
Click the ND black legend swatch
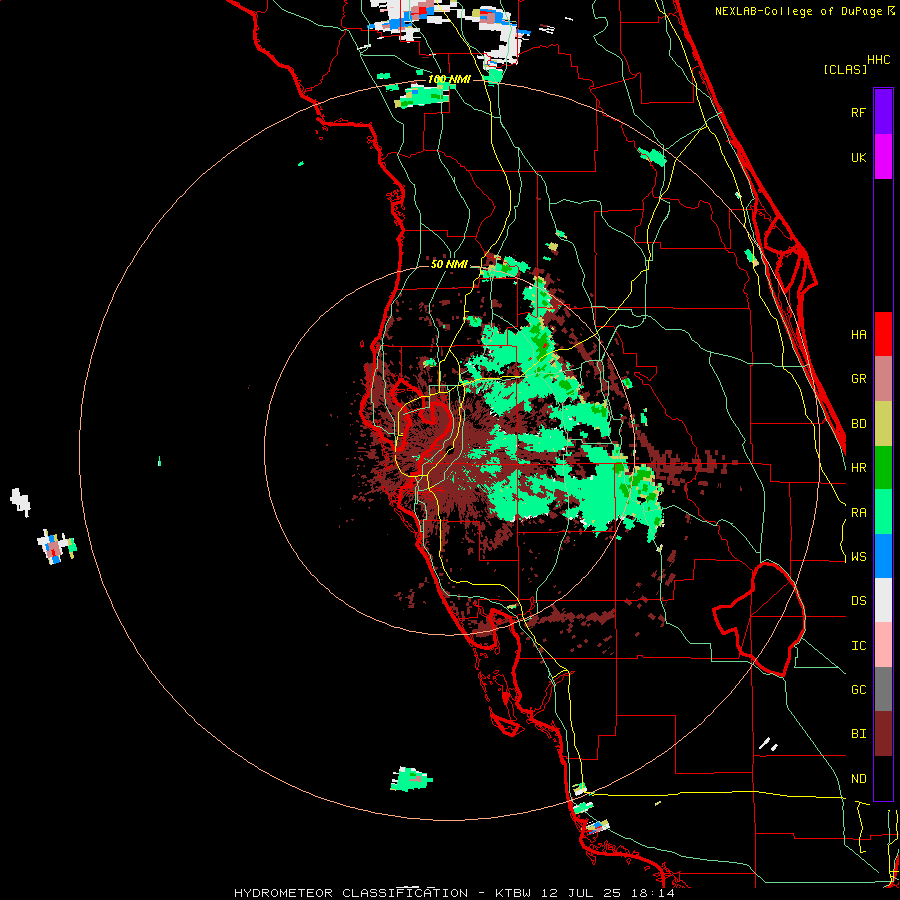(x=883, y=778)
